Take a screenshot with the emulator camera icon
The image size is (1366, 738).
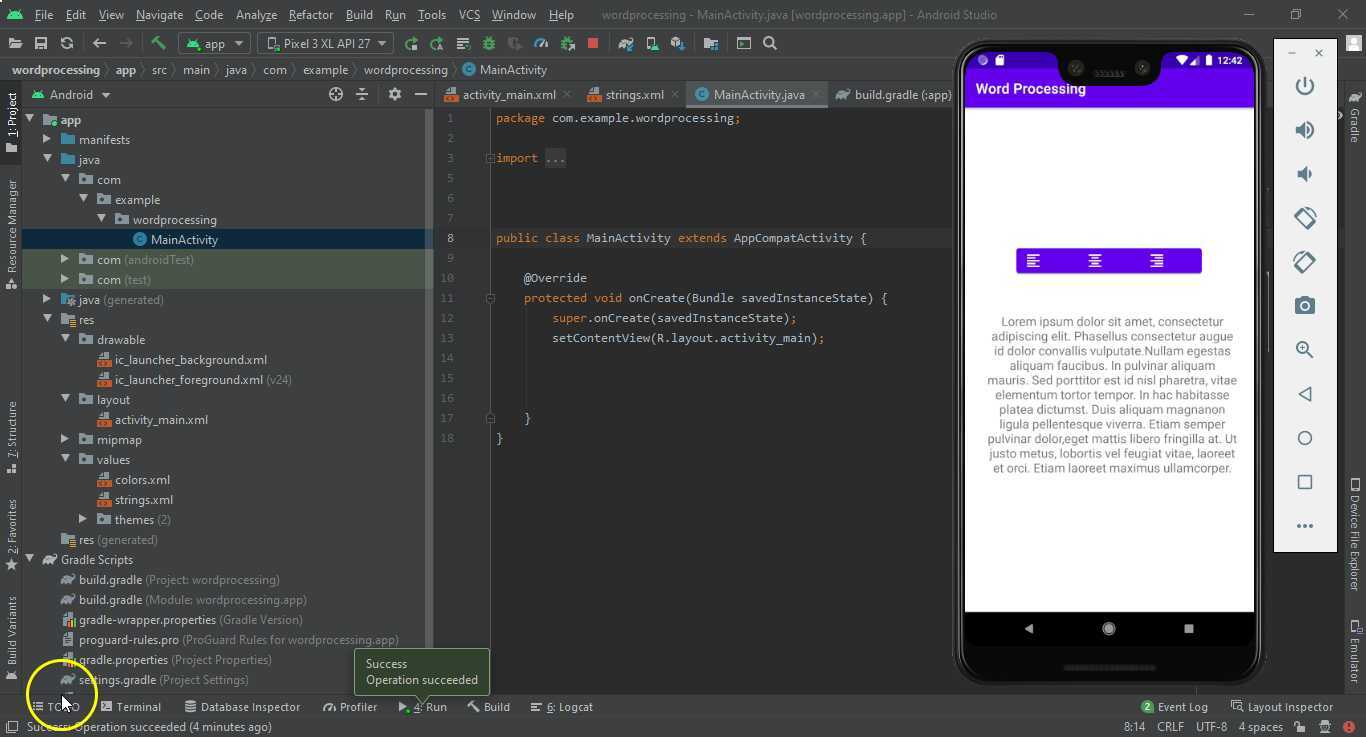(1305, 305)
